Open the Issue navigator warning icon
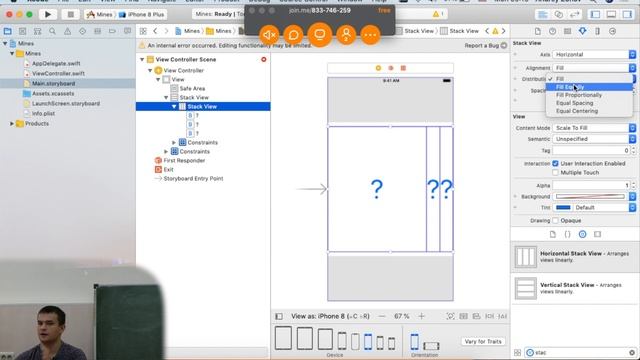 (67, 31)
